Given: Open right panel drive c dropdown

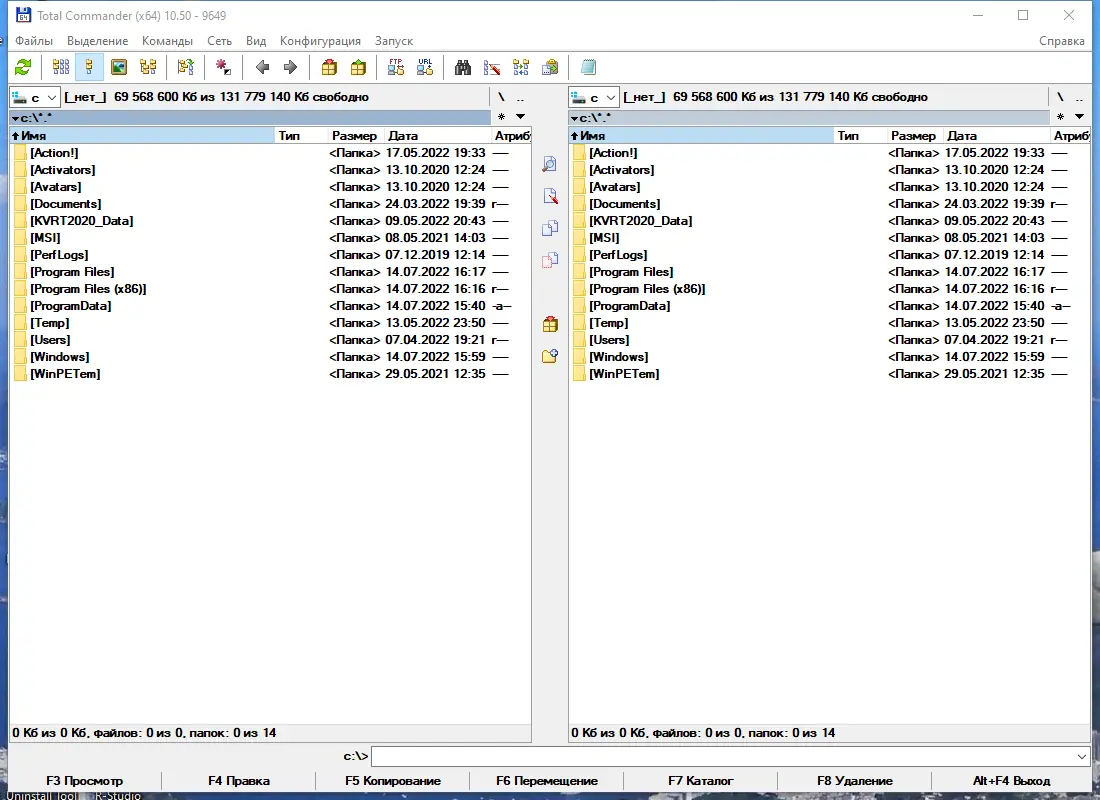Looking at the screenshot, I should click(x=594, y=98).
